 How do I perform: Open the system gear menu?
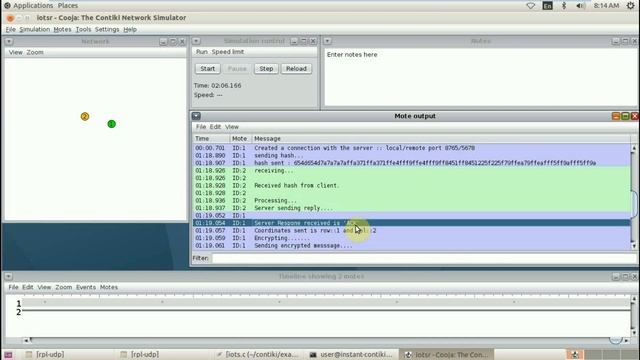point(630,6)
